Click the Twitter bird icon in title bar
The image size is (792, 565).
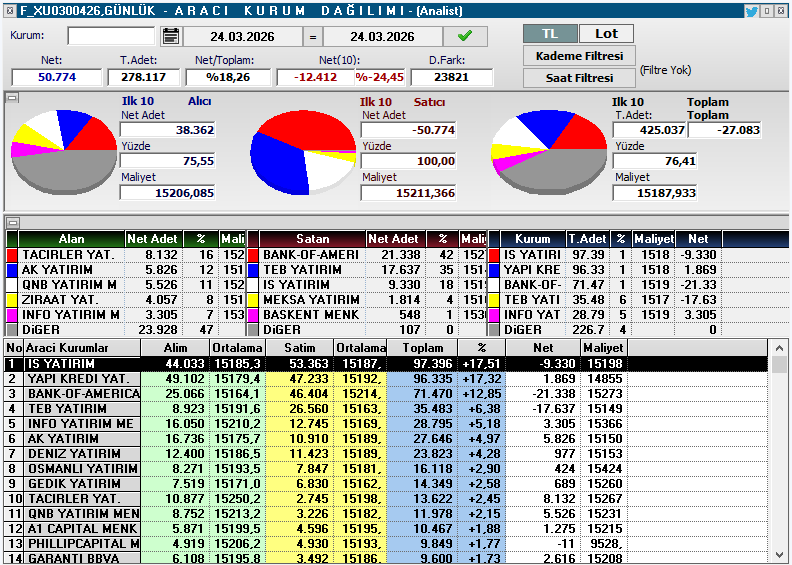coord(751,11)
